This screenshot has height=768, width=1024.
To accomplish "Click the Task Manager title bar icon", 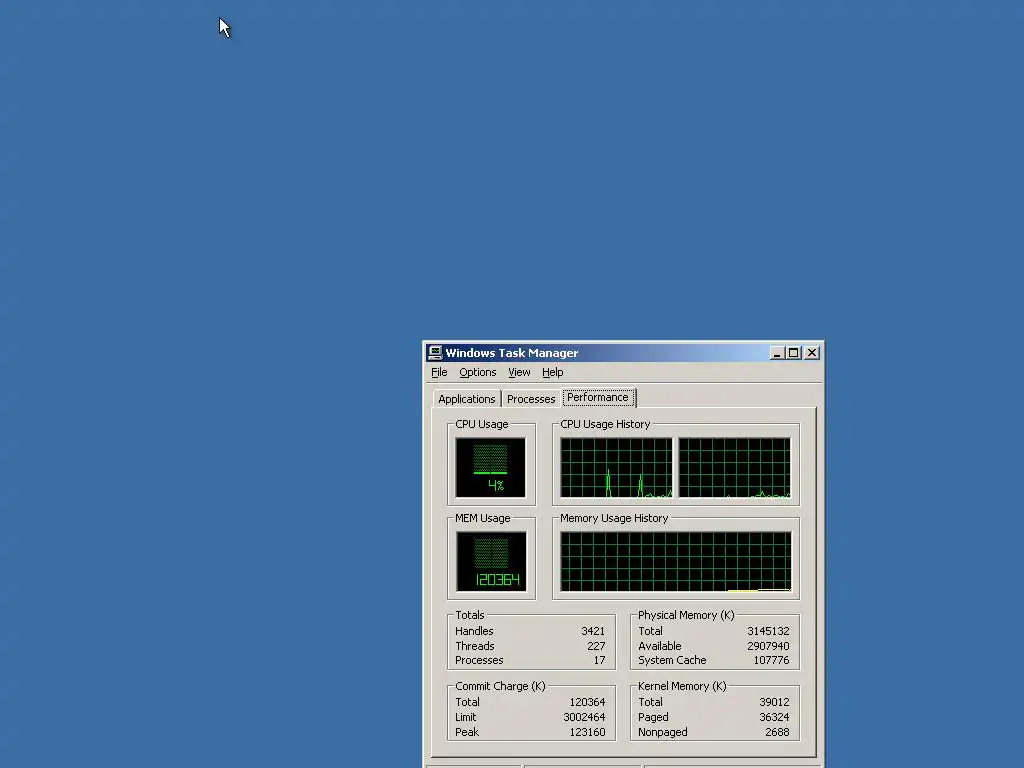I will [435, 353].
